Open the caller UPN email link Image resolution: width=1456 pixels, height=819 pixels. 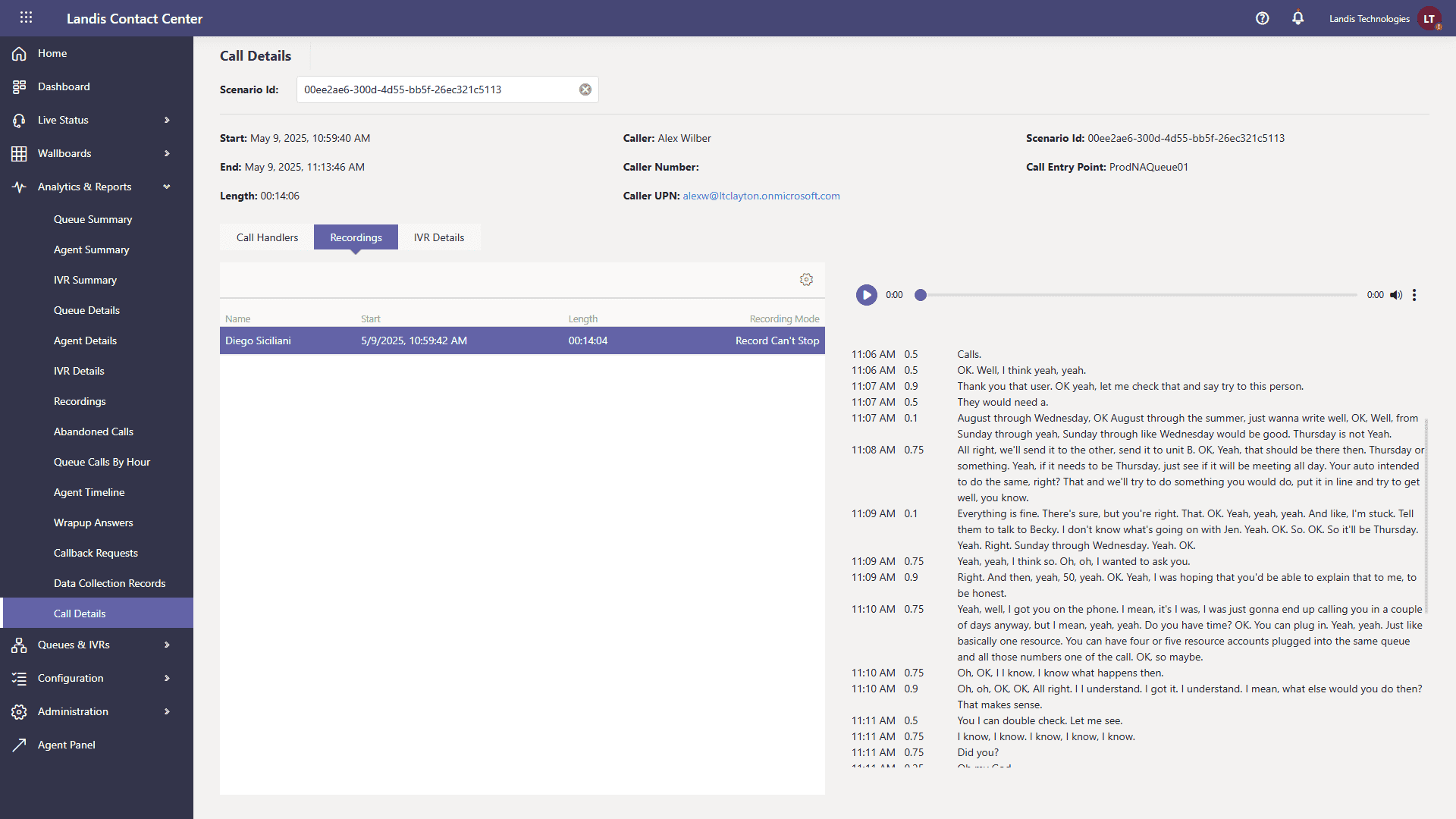(x=761, y=196)
